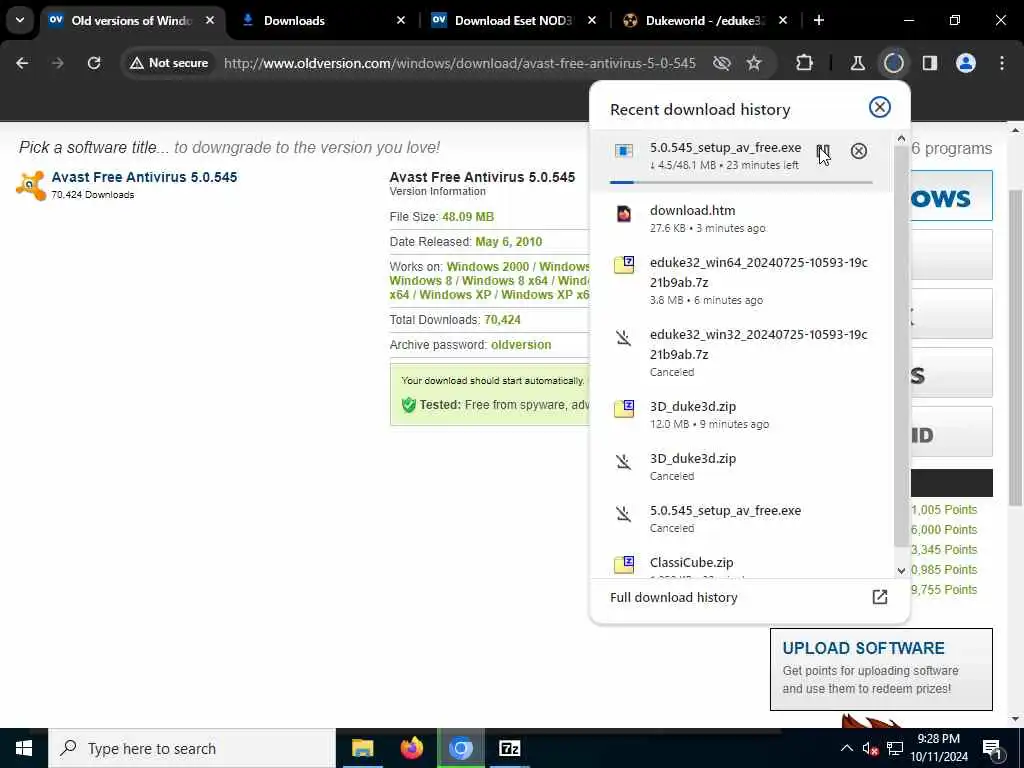Open Windows Start menu
Viewport: 1024px width, 768px height.
[x=24, y=748]
